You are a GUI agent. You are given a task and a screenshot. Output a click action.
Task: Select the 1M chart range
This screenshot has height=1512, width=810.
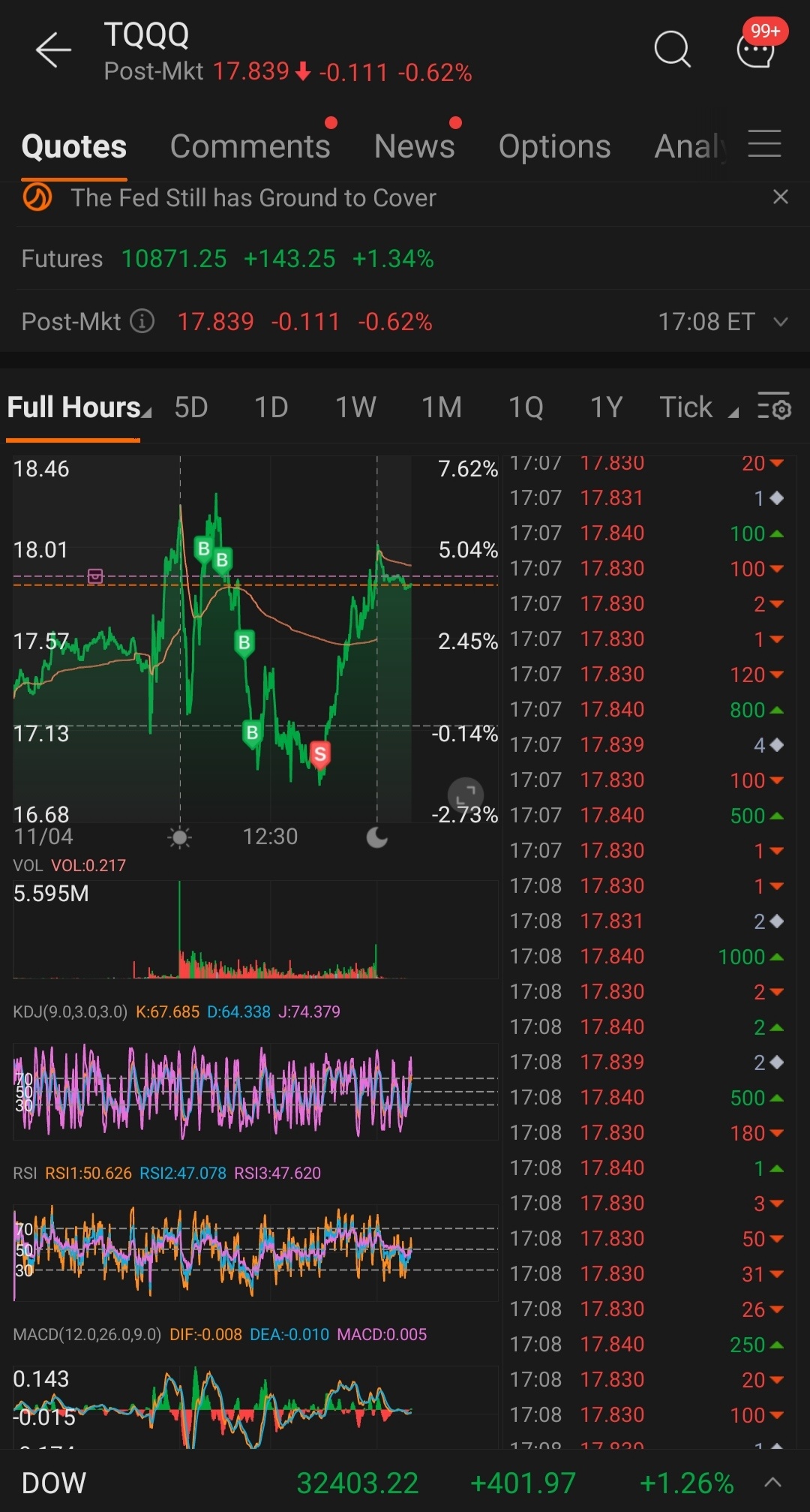pyautogui.click(x=442, y=407)
